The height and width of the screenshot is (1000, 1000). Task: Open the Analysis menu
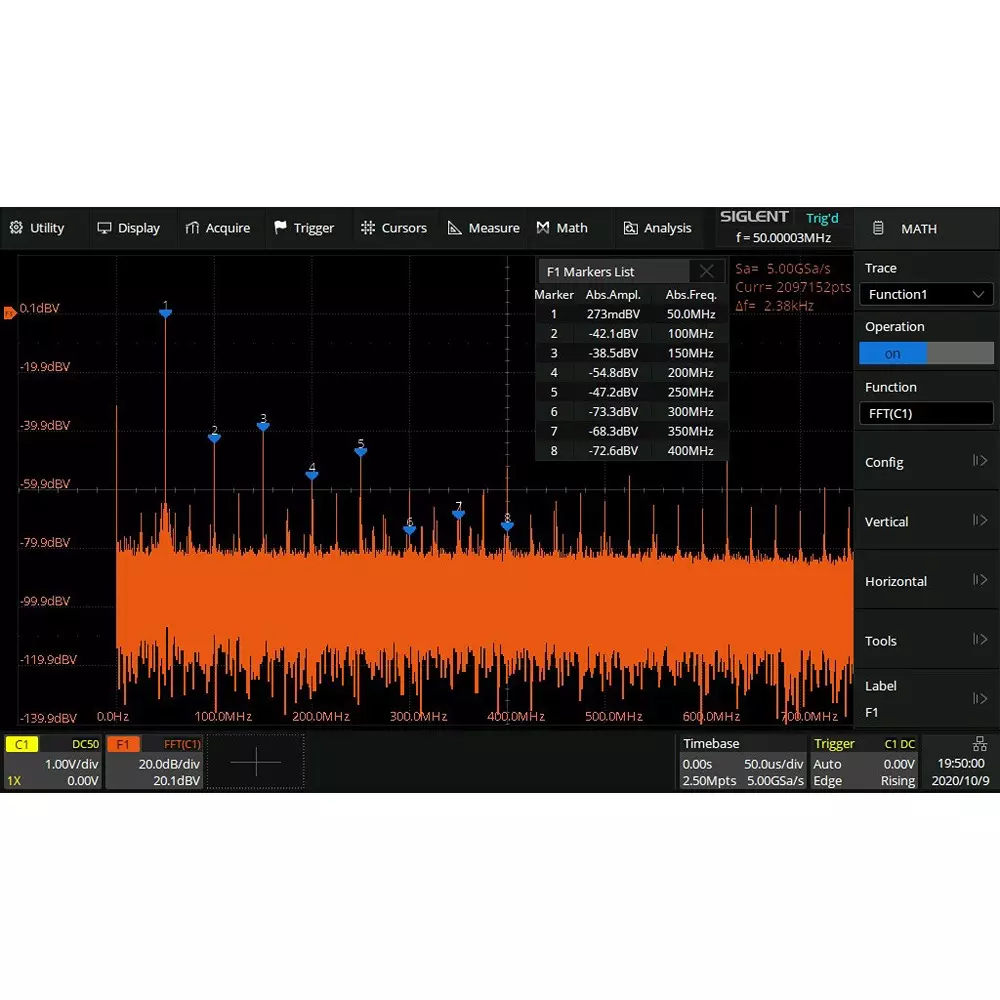point(657,228)
